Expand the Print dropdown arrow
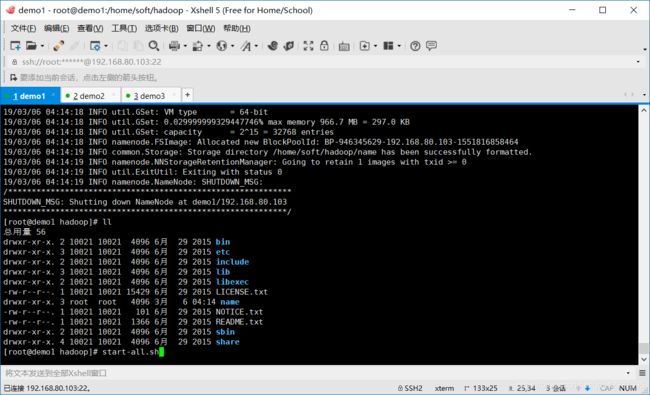Screen dimensions: 650x395 (x=185, y=46)
